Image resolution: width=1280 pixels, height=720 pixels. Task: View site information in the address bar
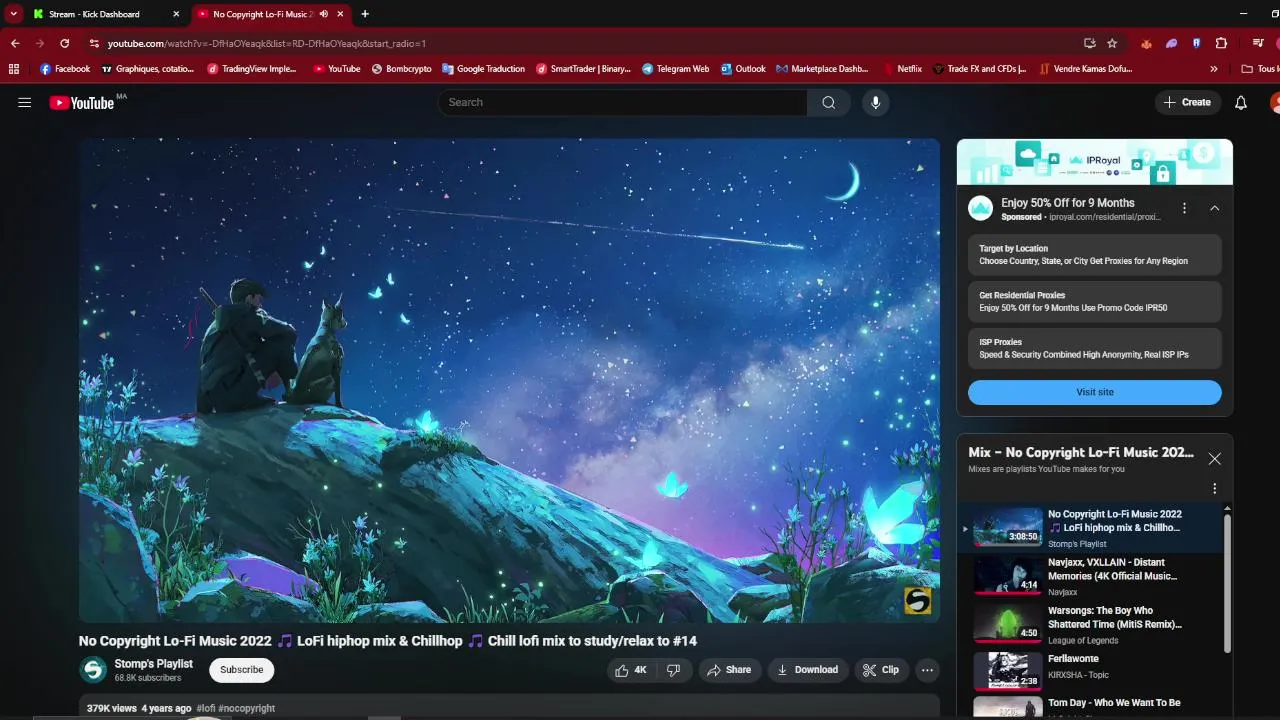coord(94,43)
